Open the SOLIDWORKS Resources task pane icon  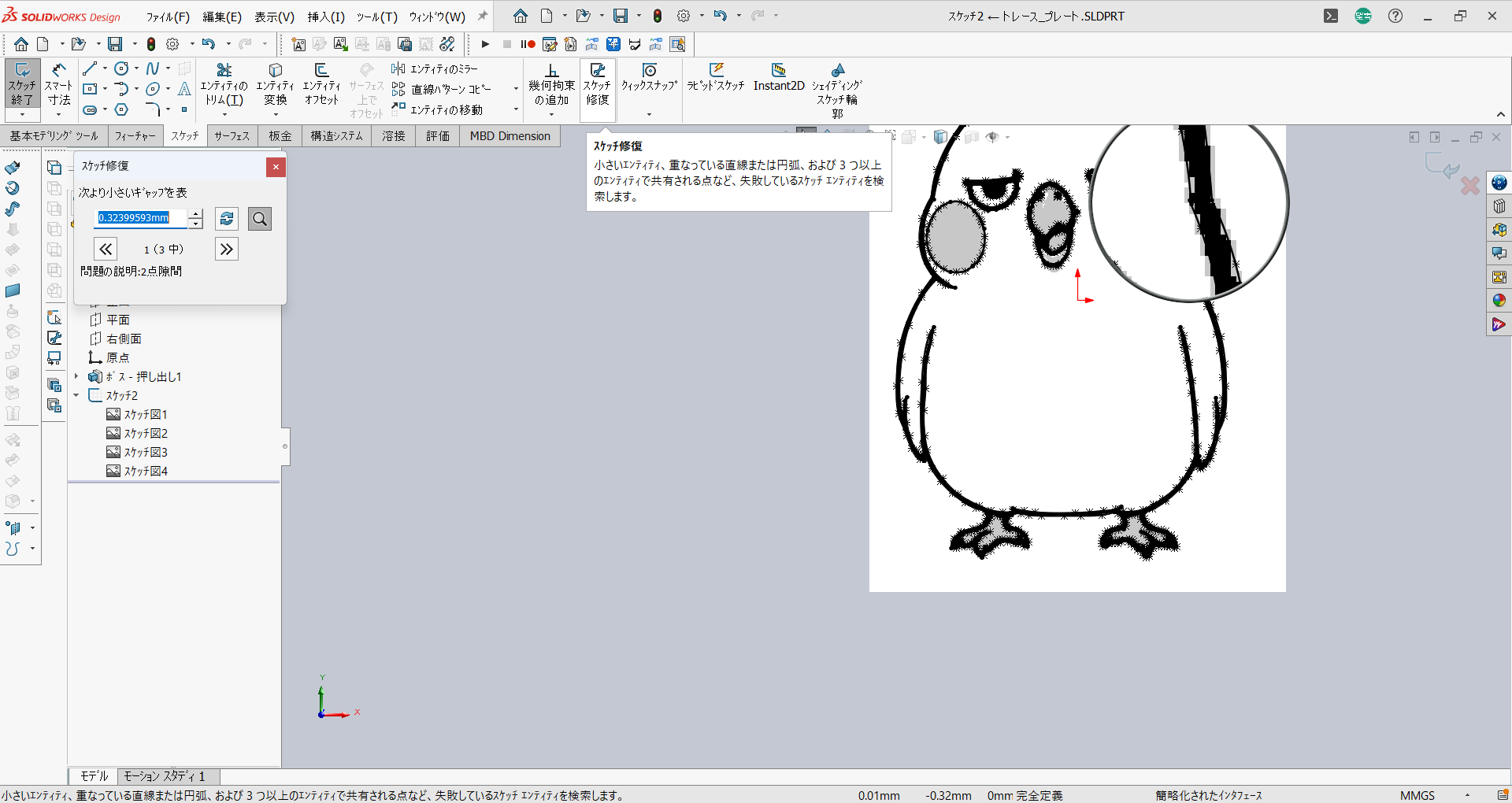click(x=1499, y=183)
